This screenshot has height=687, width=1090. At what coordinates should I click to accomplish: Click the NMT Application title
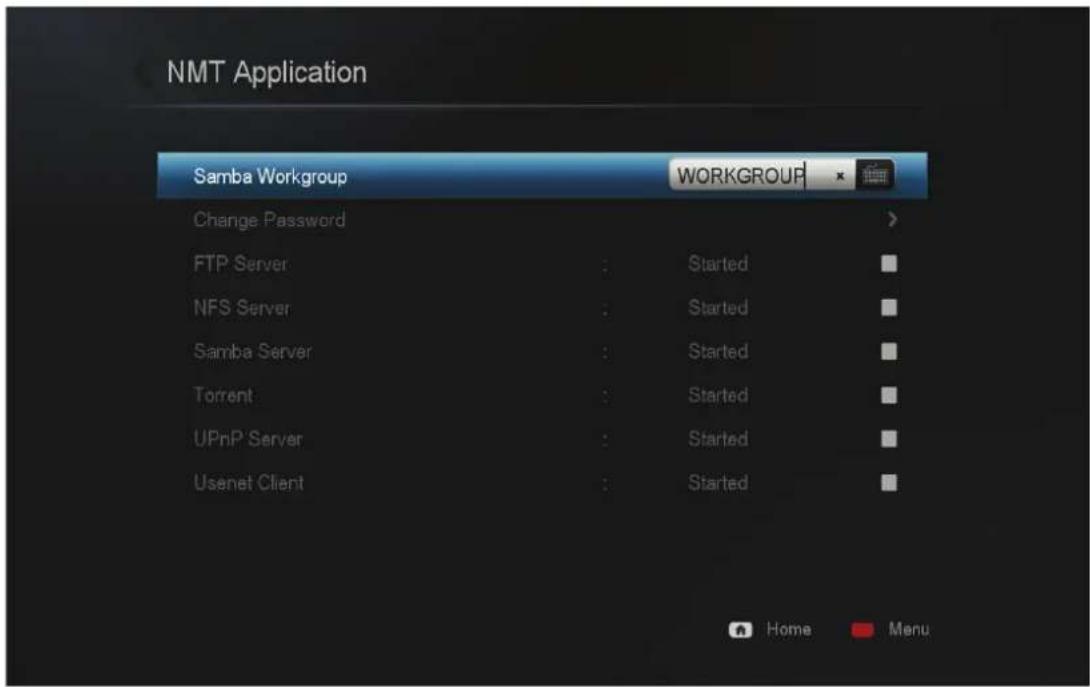coord(266,72)
